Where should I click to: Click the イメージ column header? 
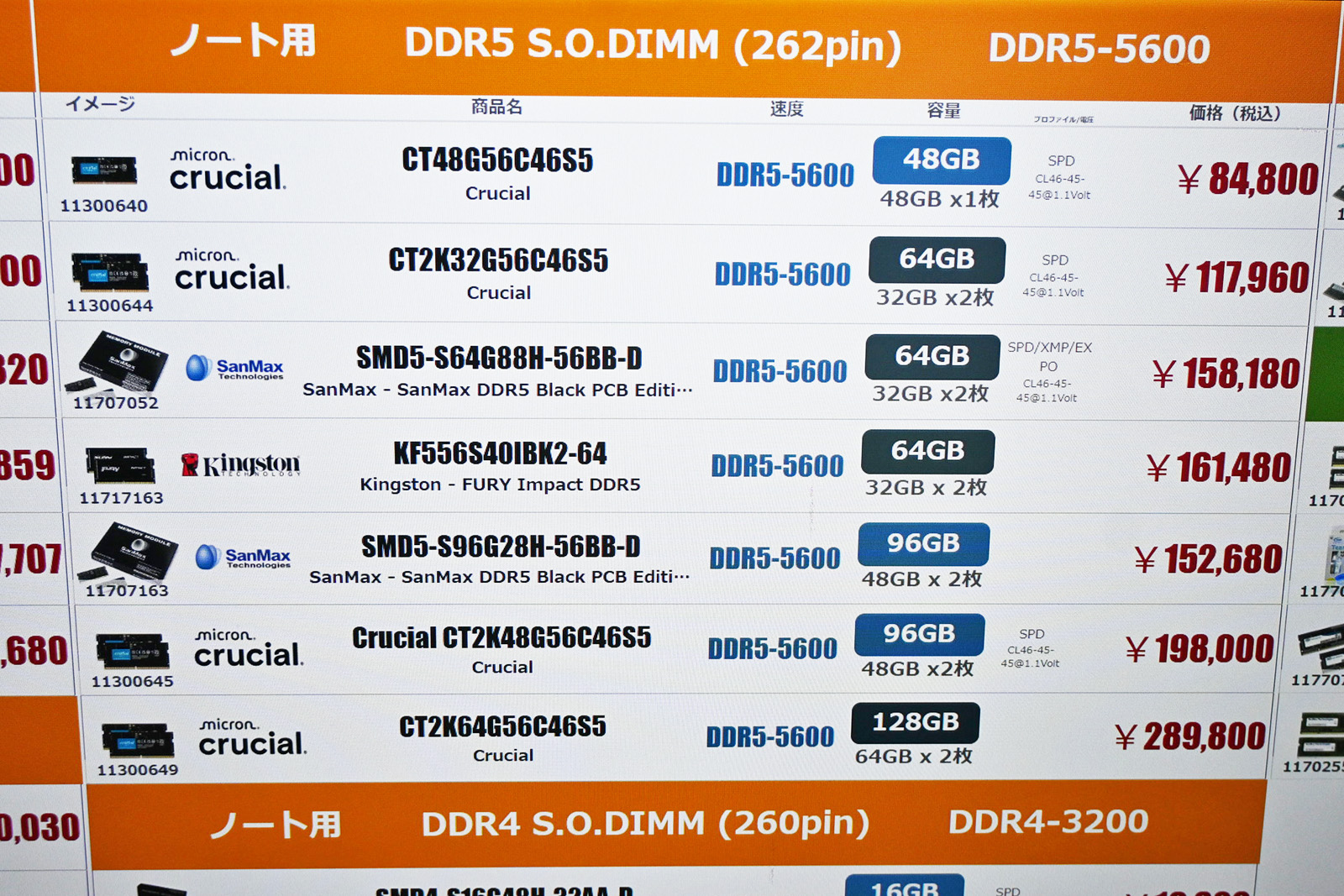101,104
